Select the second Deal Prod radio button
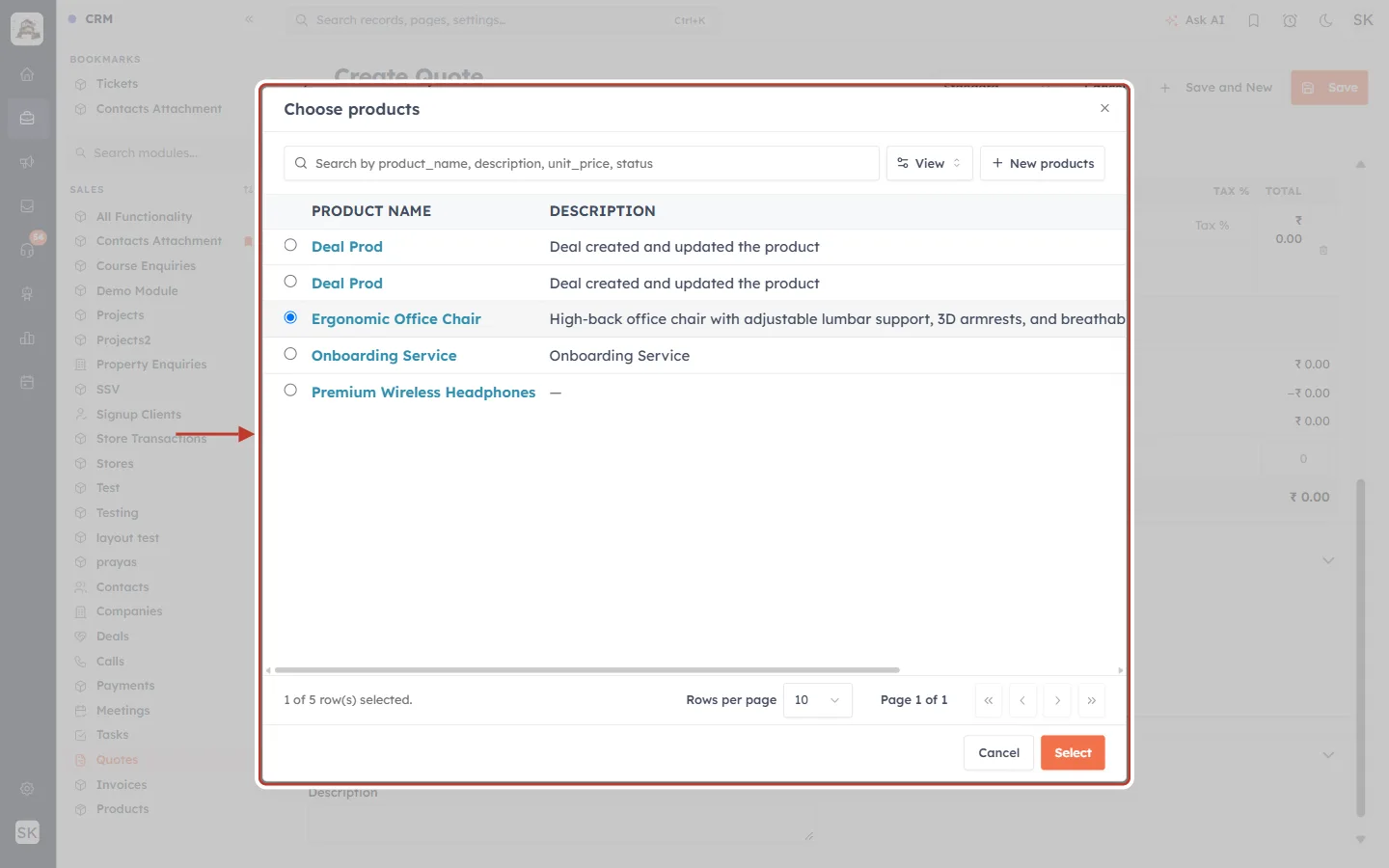Viewport: 1389px width, 868px height. click(x=290, y=282)
